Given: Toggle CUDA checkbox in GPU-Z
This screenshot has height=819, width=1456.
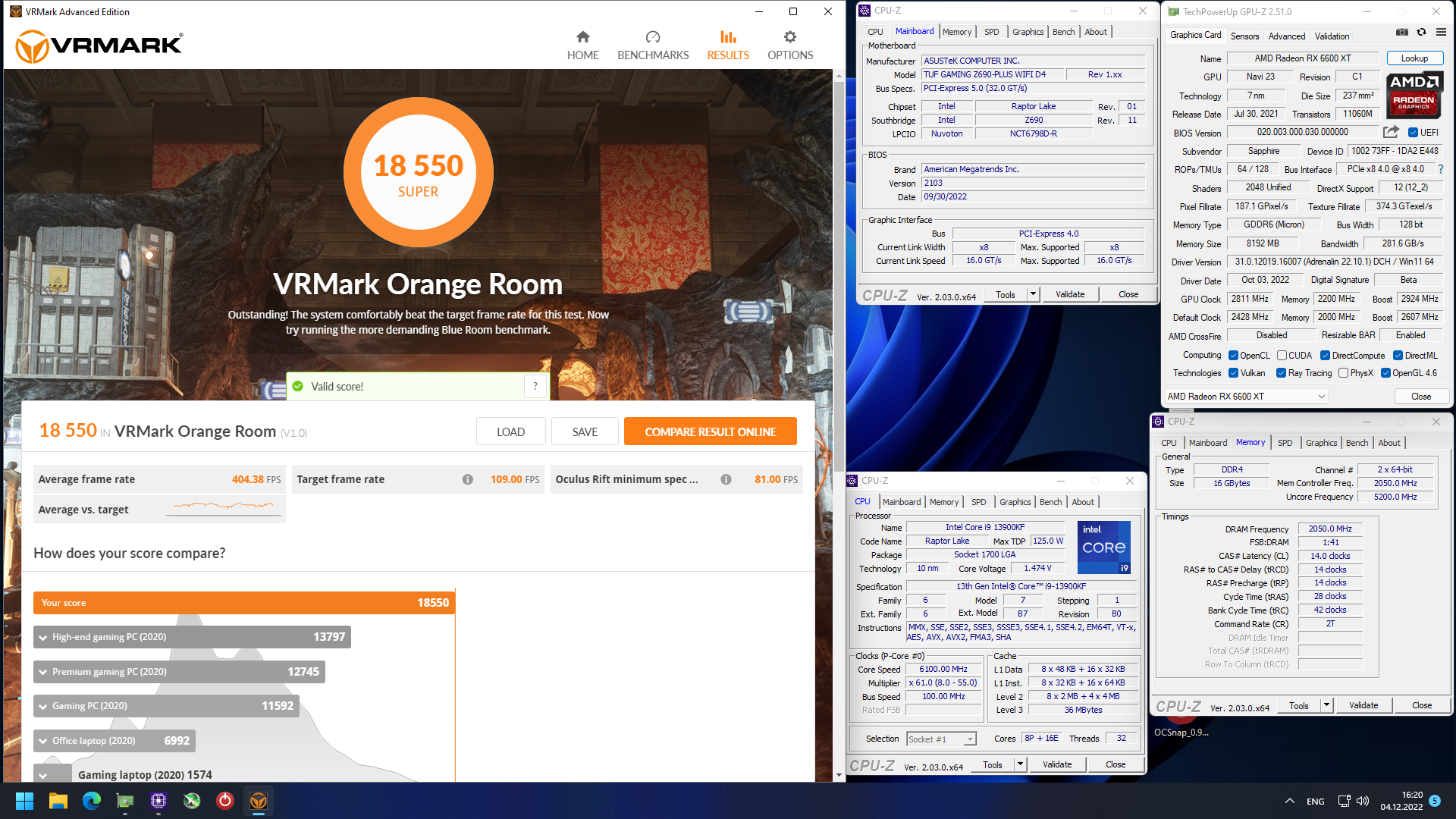Looking at the screenshot, I should (x=1282, y=355).
